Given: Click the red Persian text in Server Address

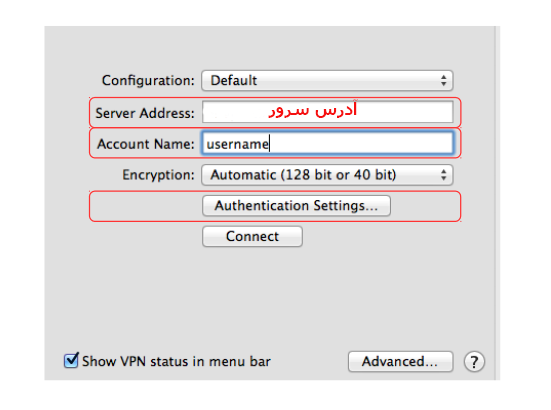Looking at the screenshot, I should 313,110.
